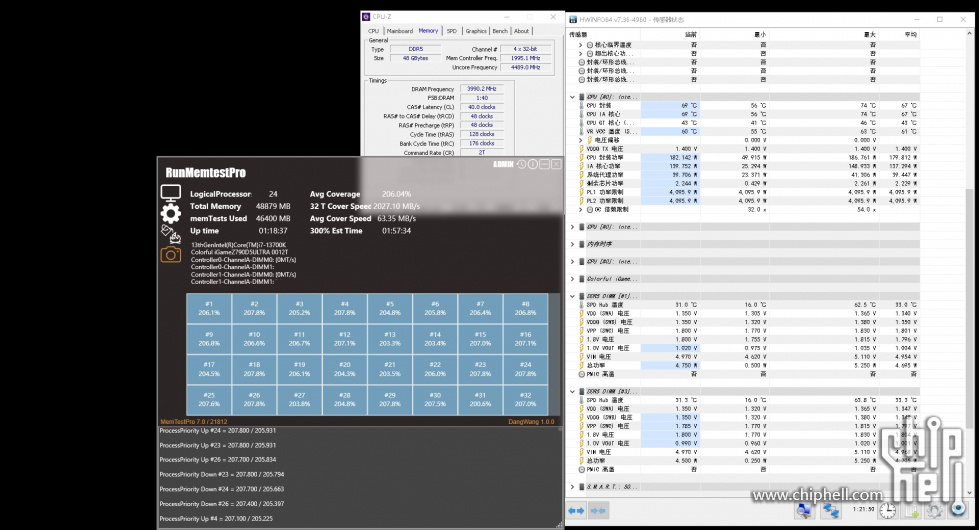The image size is (979, 530).
Task: Click HWiNFO magnifier monitor icon
Action: click(804, 511)
